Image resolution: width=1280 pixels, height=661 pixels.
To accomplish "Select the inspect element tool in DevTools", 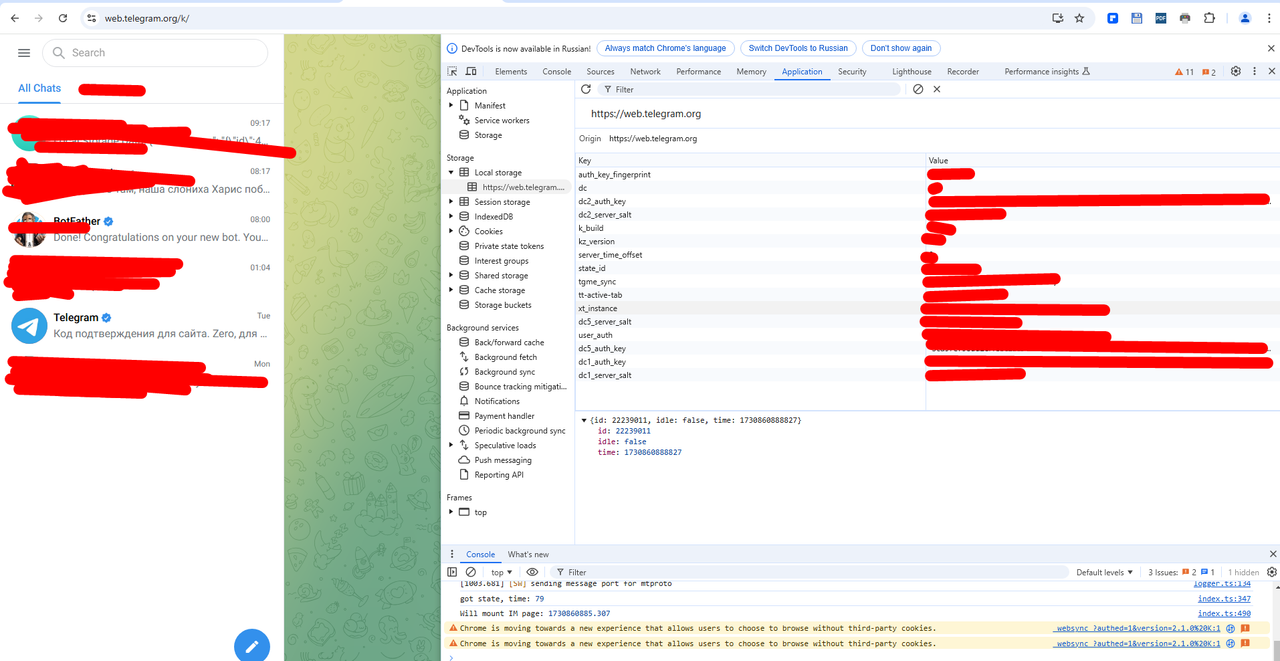I will coord(453,71).
